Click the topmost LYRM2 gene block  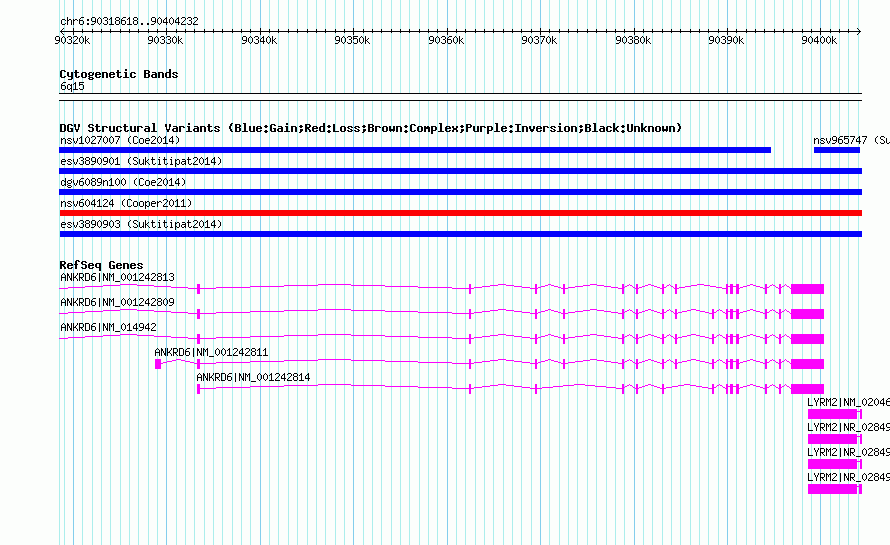834,414
